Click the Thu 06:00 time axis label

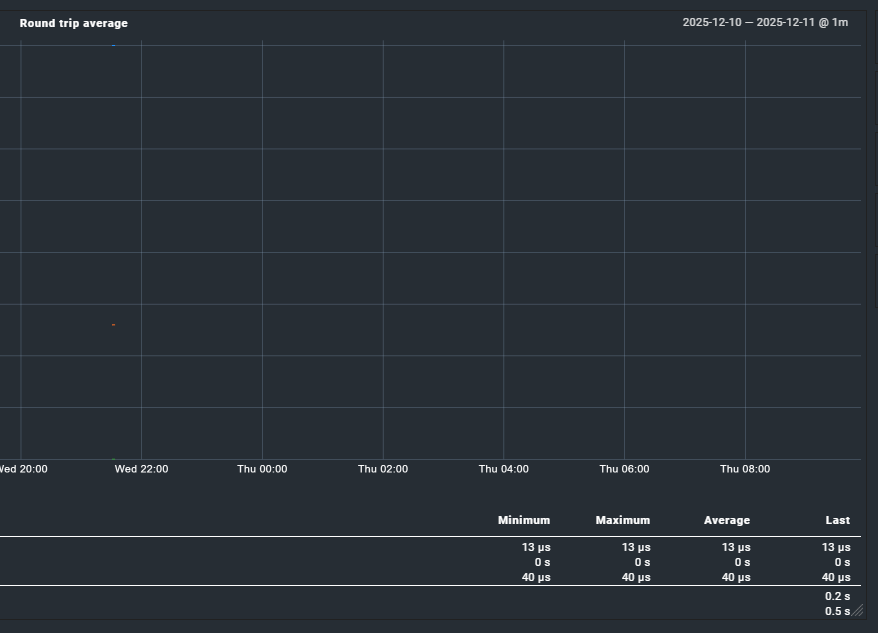(624, 469)
